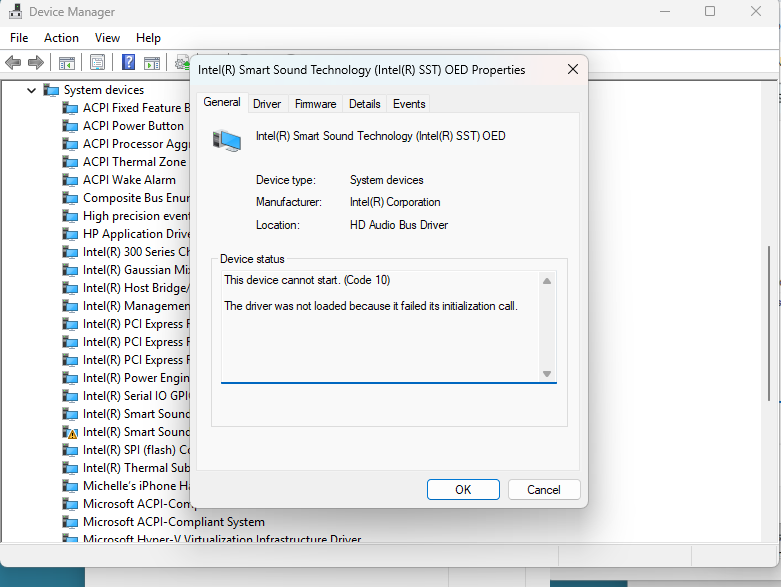
Task: Click the Properties toolbar icon
Action: 98,63
